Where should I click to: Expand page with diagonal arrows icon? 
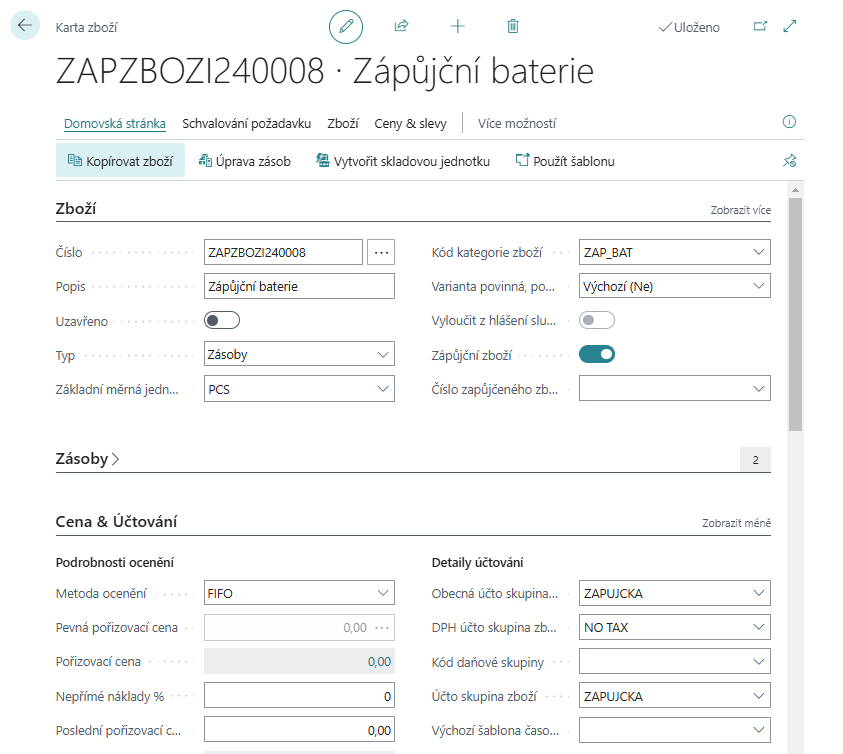(790, 26)
